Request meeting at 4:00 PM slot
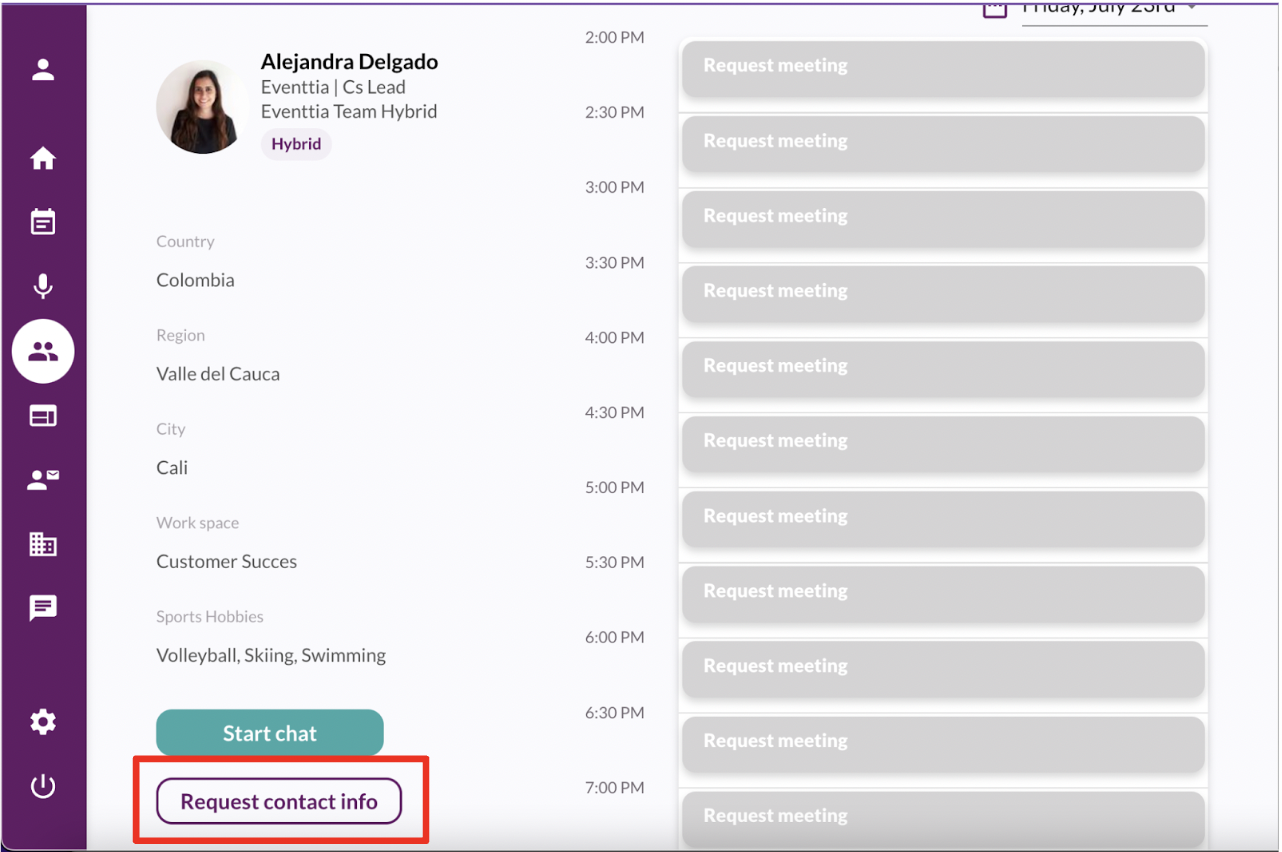 click(x=942, y=367)
